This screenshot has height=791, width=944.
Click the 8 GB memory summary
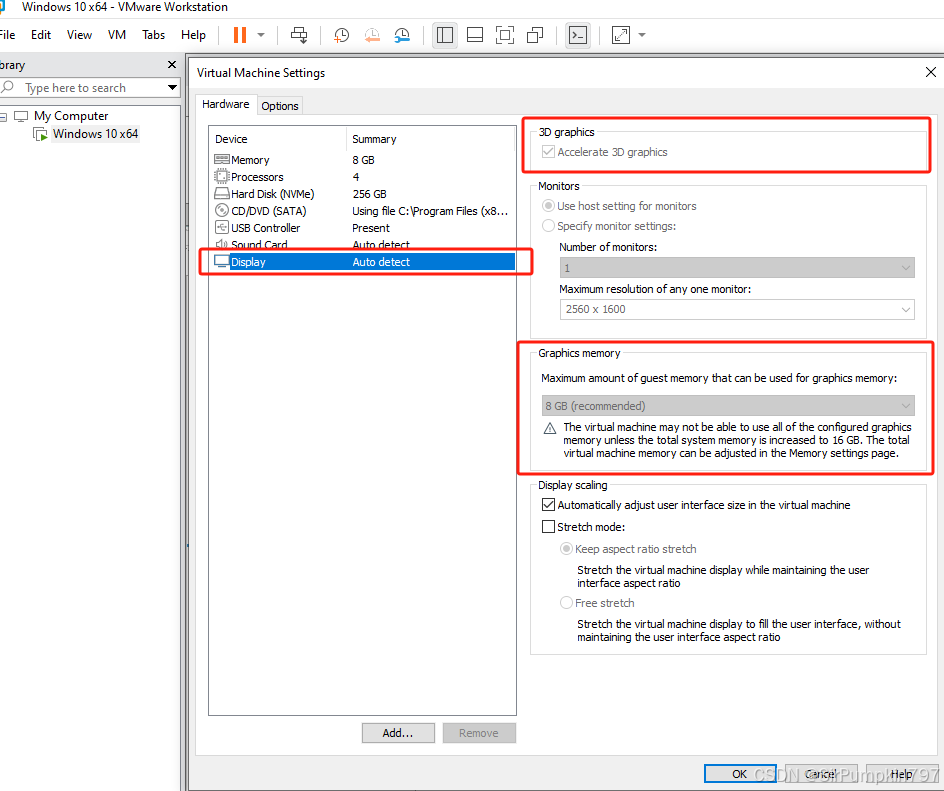click(364, 160)
